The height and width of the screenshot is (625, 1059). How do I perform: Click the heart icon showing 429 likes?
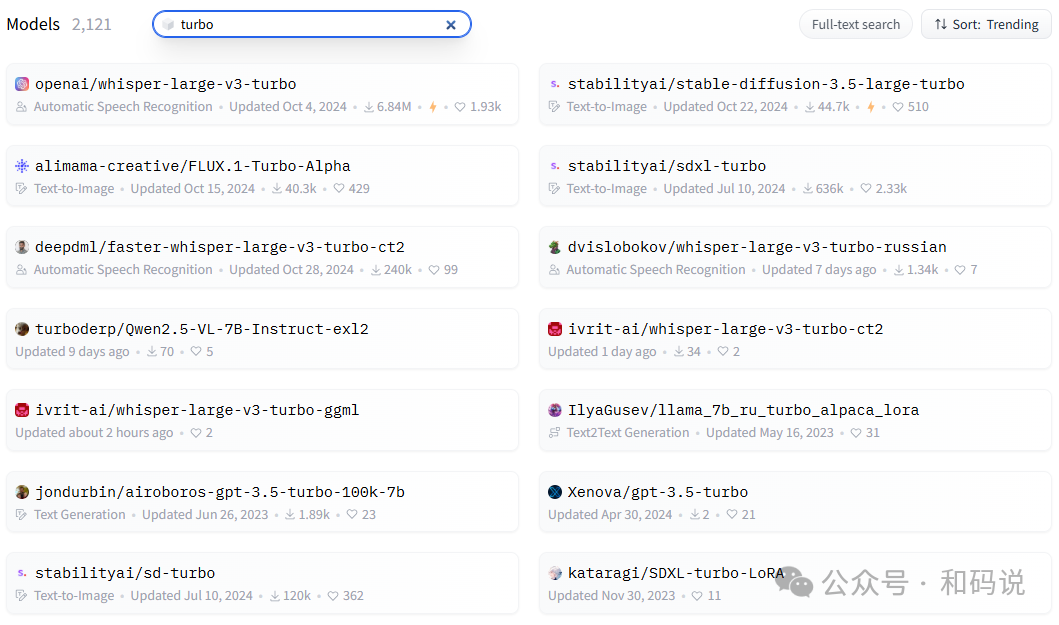click(339, 189)
